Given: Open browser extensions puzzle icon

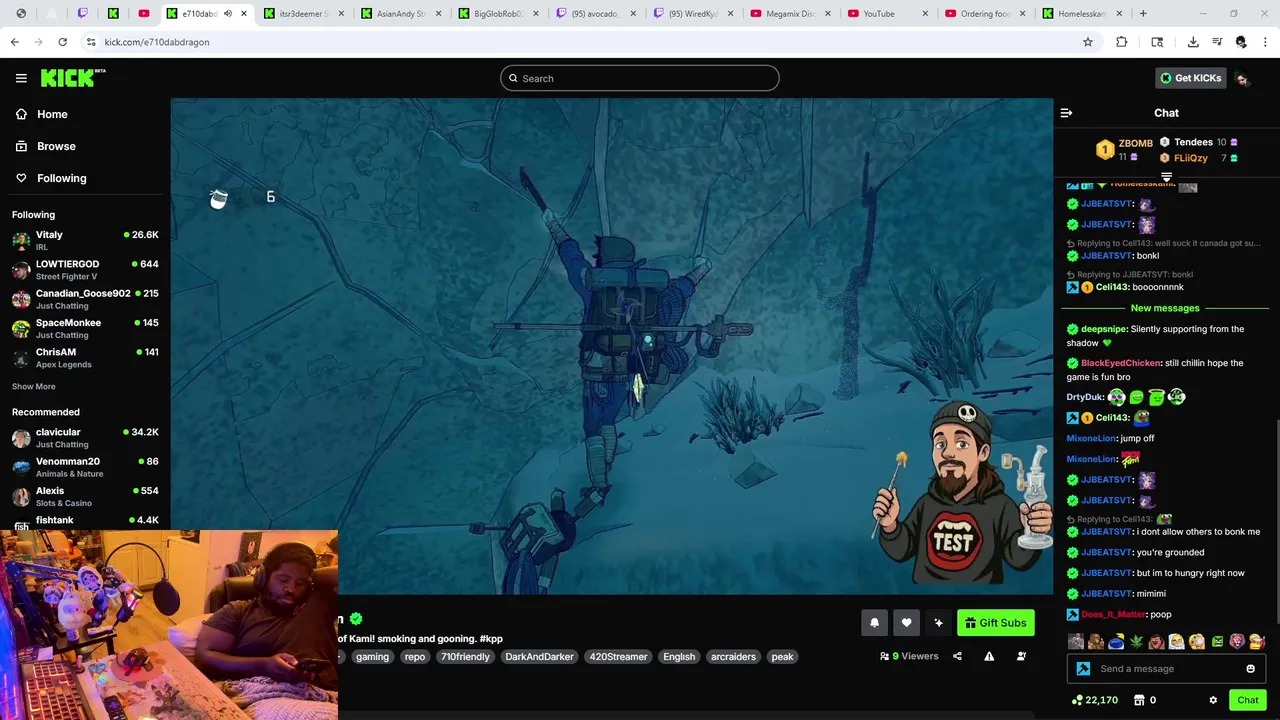Looking at the screenshot, I should [1121, 42].
